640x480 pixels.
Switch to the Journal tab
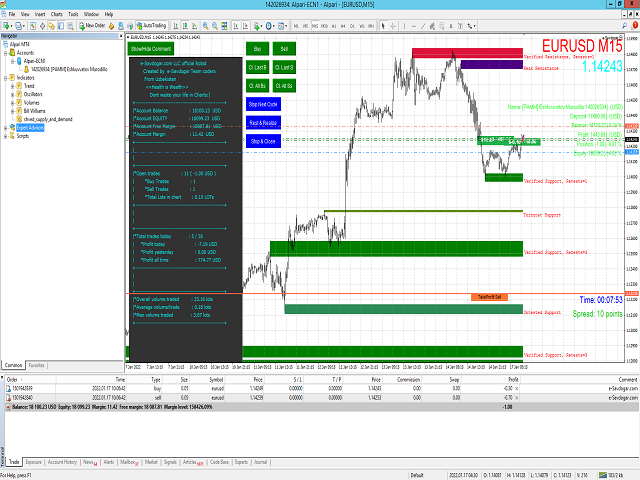pos(260,462)
